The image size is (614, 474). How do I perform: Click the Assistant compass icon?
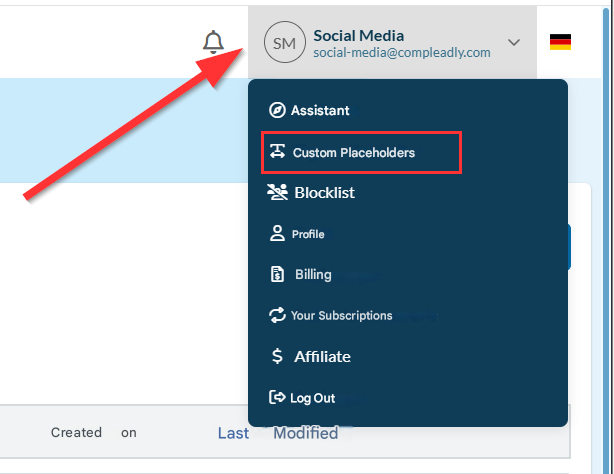[277, 111]
